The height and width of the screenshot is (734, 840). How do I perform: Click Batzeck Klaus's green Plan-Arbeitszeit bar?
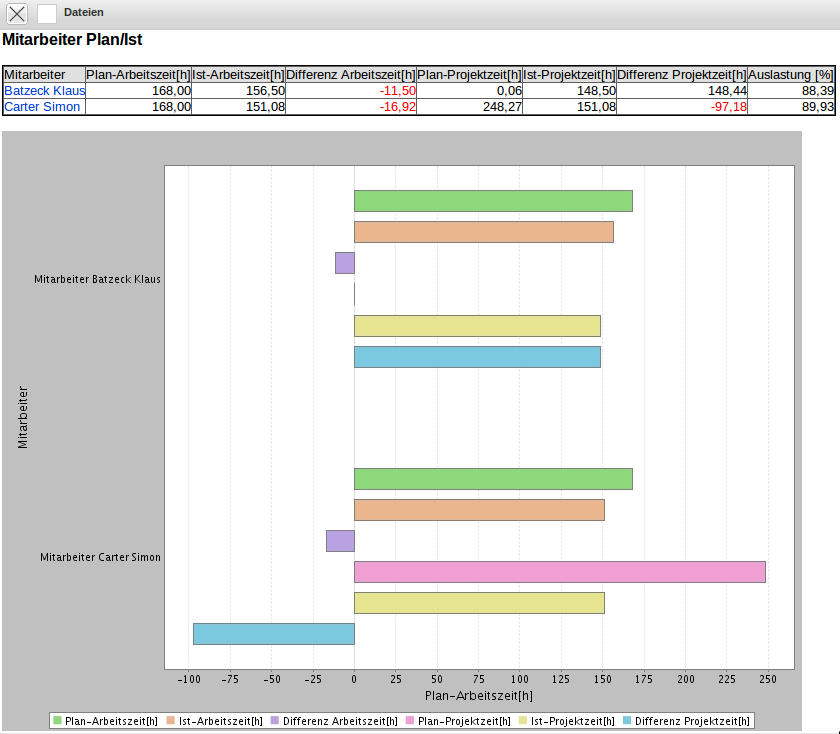[x=493, y=201]
